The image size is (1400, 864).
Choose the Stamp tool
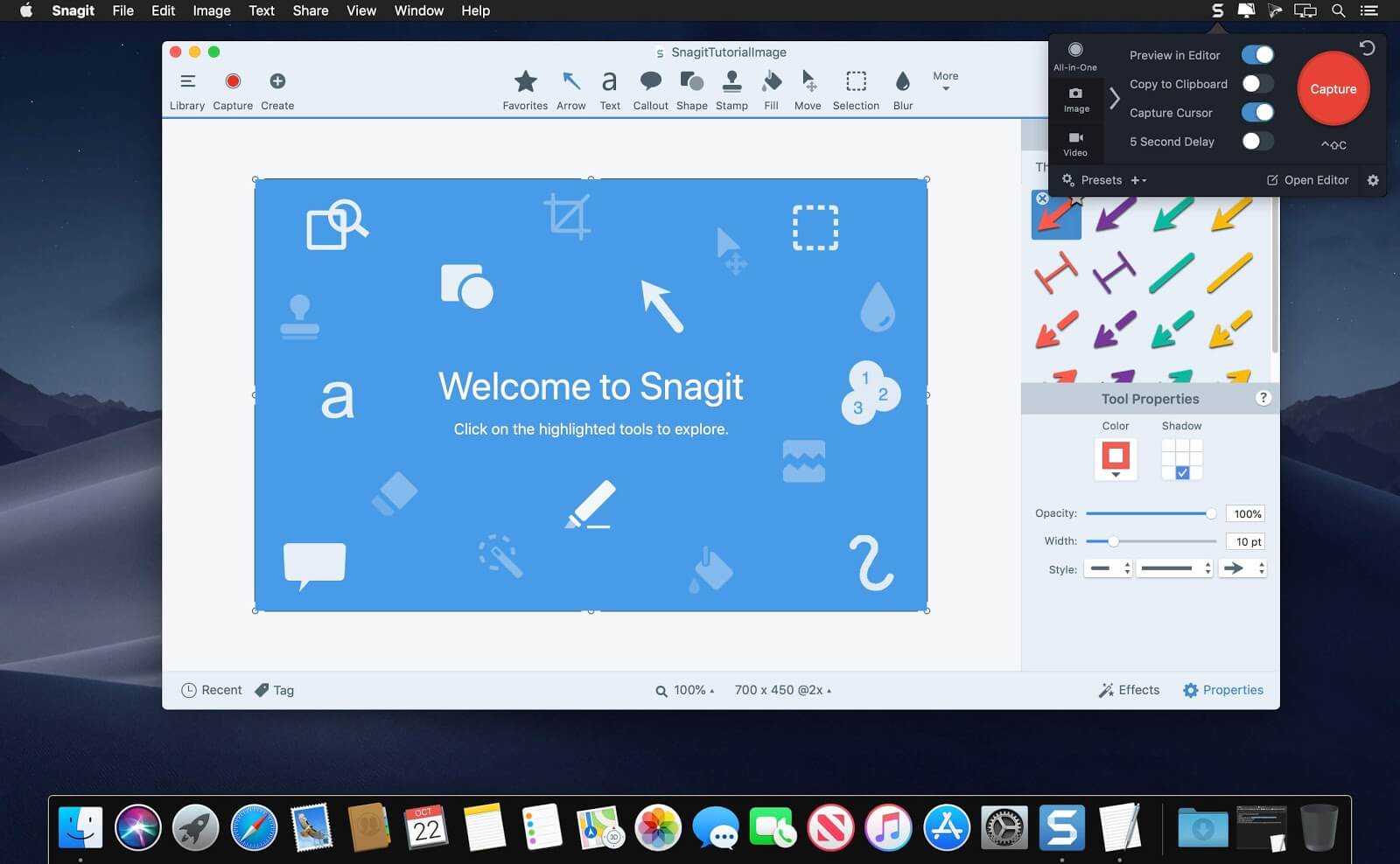(x=731, y=90)
